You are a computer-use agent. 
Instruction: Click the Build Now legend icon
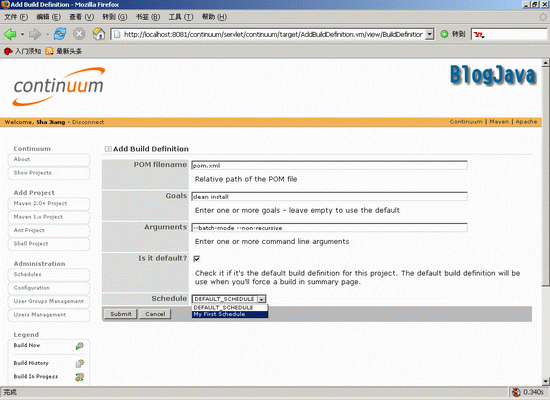click(80, 346)
